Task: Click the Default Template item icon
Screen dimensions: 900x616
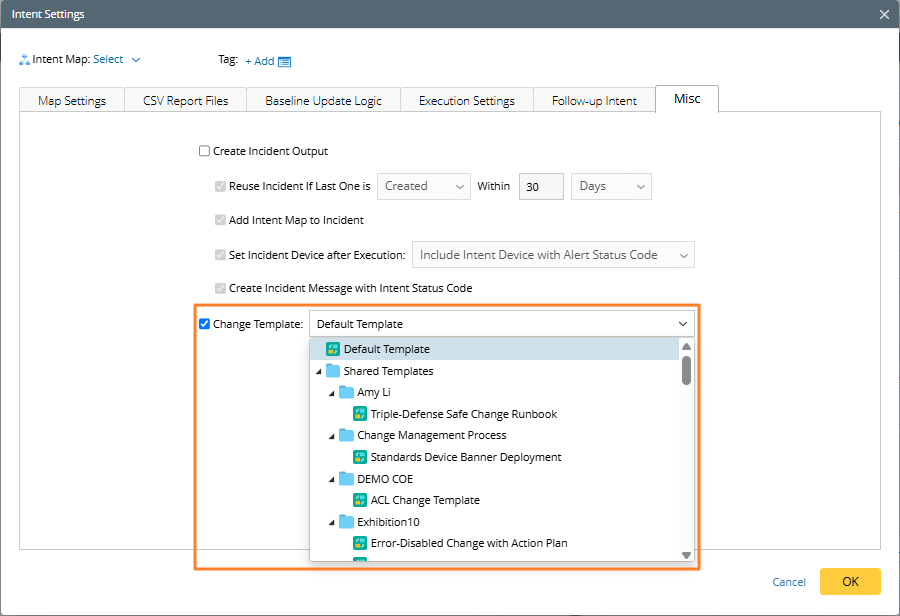Action: pyautogui.click(x=333, y=349)
